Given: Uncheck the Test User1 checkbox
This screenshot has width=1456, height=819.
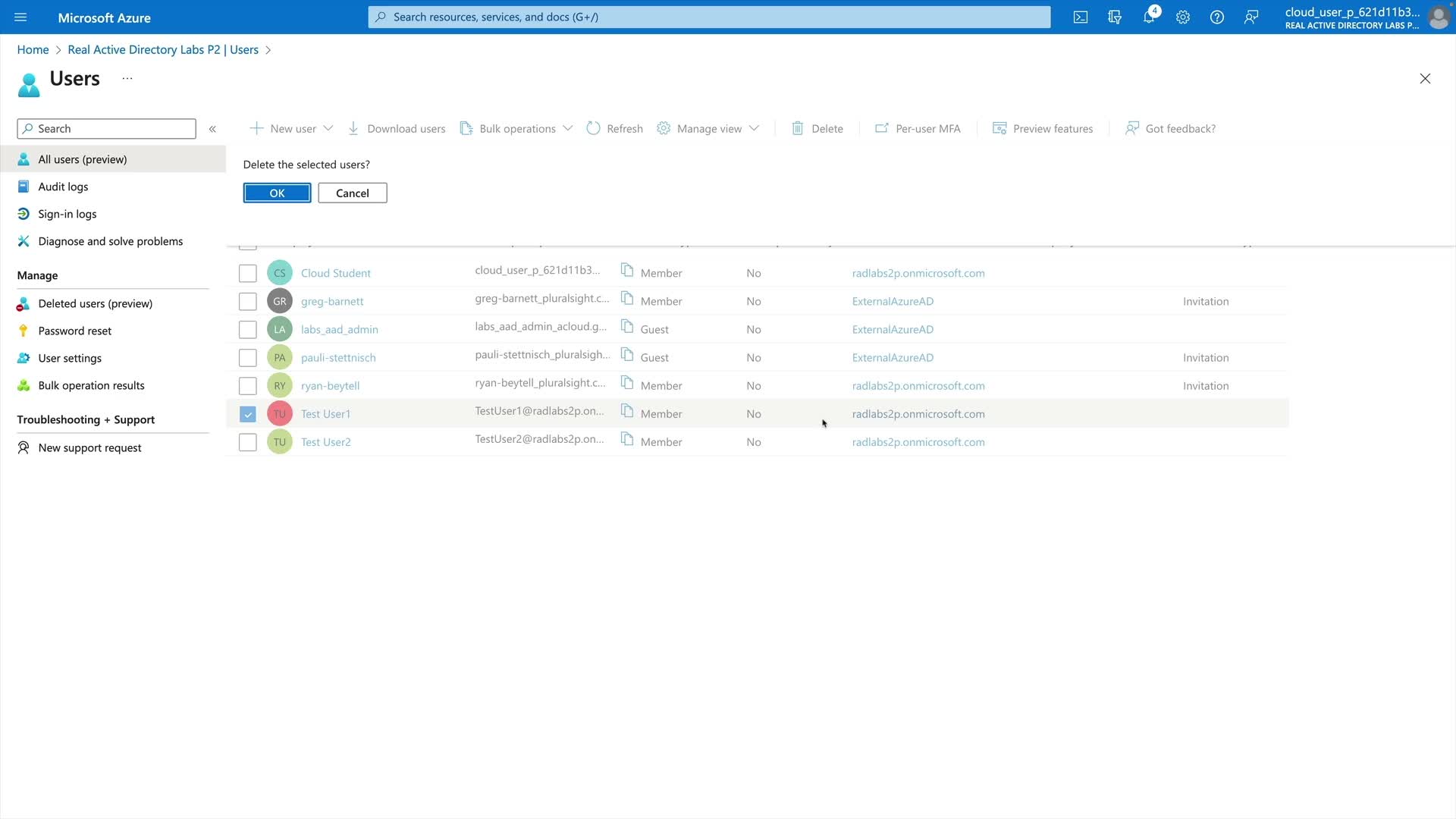Looking at the screenshot, I should coord(248,414).
